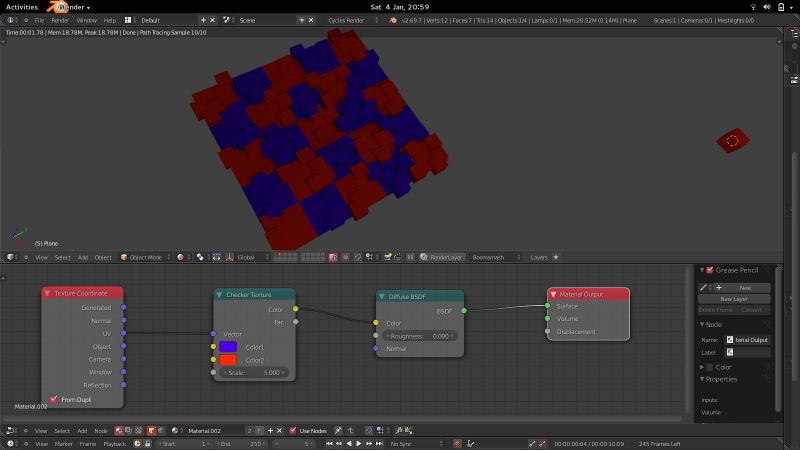Toggle the Grease Pencil checkbox
The width and height of the screenshot is (800, 450).
(x=710, y=270)
